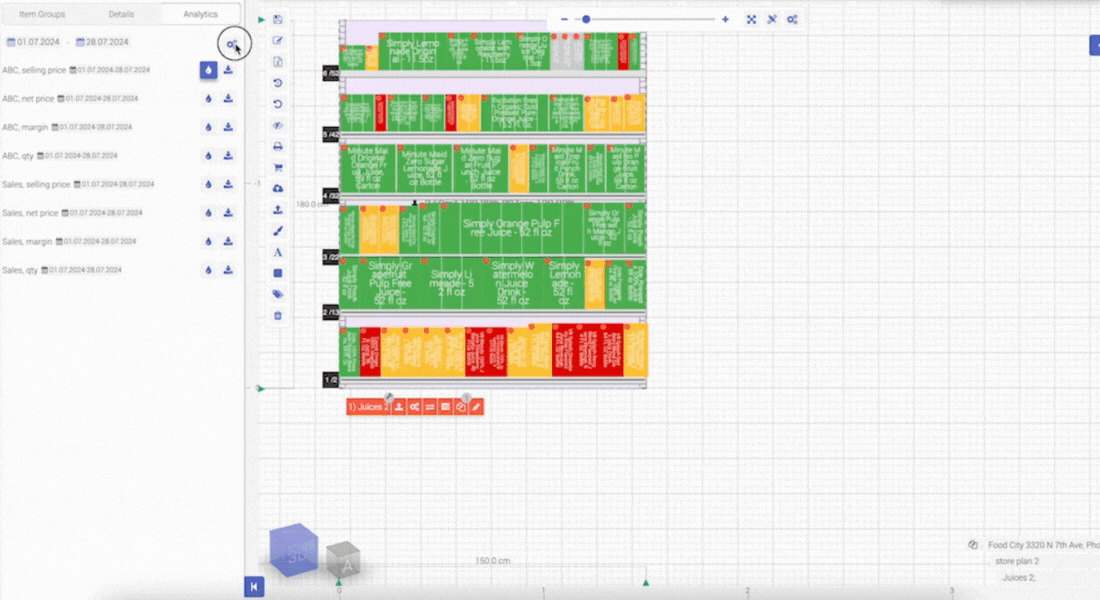Download ABC, margin report
1100x600 pixels.
[x=228, y=127]
